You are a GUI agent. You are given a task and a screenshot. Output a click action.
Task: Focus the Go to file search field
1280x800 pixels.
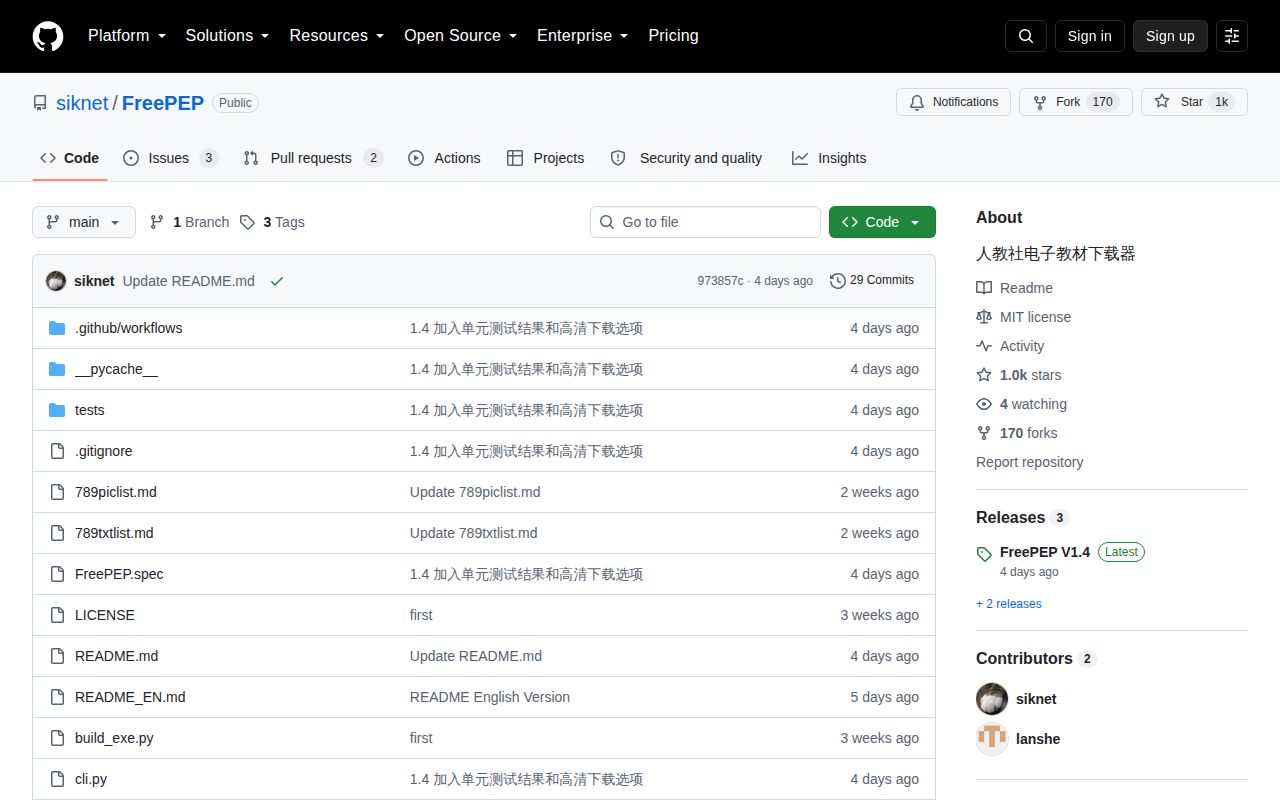705,222
